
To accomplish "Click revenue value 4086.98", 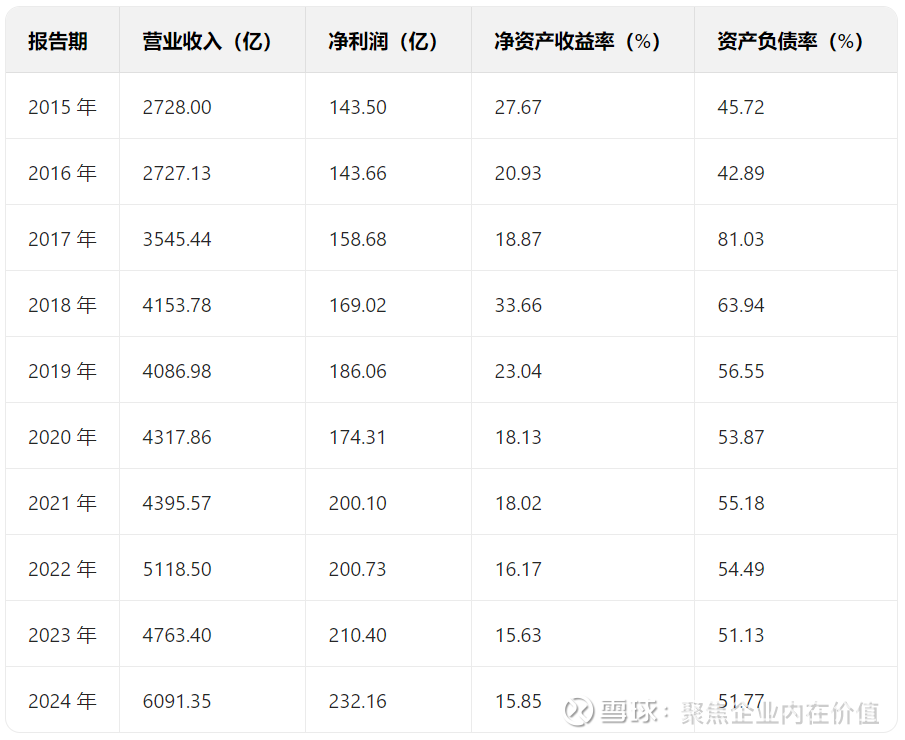I will [x=177, y=371].
